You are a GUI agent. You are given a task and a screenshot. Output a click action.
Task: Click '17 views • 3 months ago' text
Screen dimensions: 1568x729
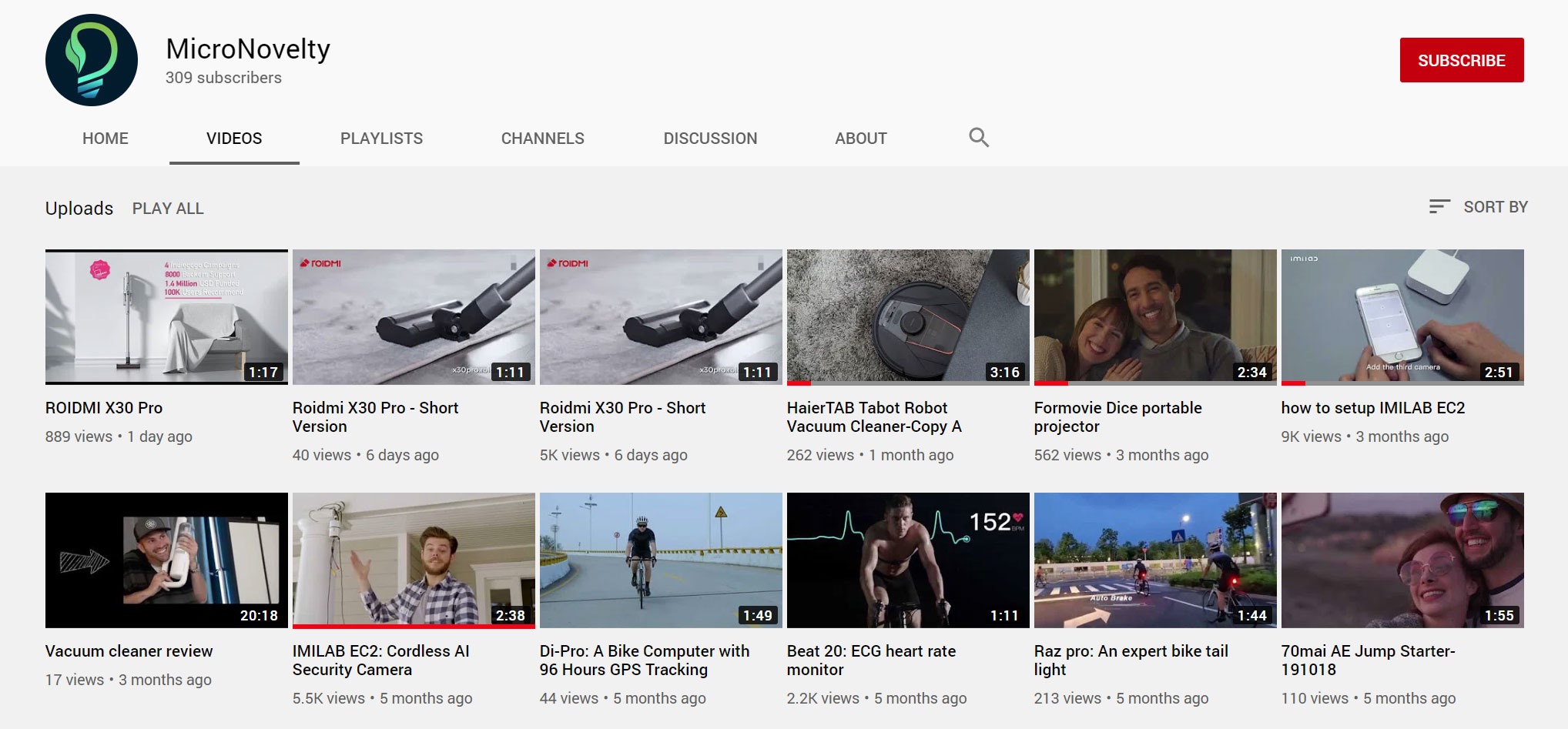[x=128, y=680]
